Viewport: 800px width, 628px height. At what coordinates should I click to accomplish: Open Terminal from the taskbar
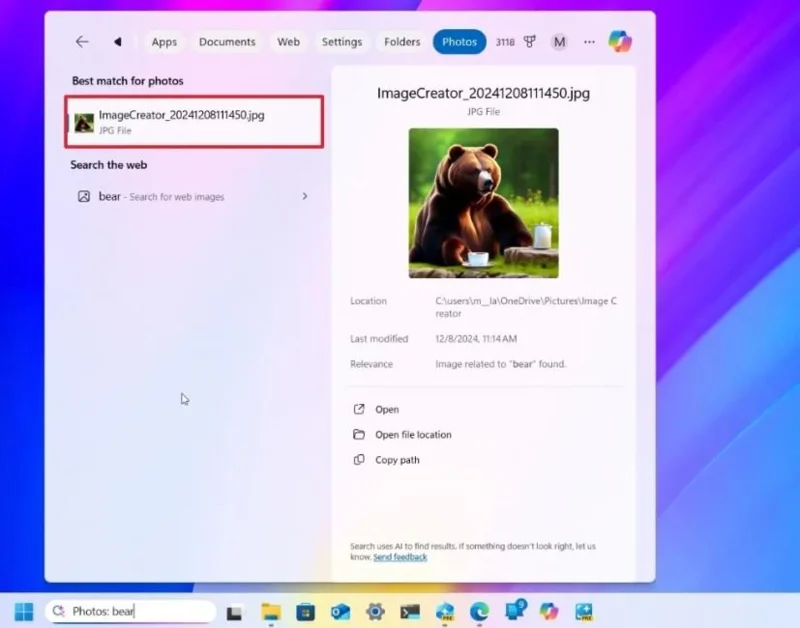pyautogui.click(x=410, y=611)
